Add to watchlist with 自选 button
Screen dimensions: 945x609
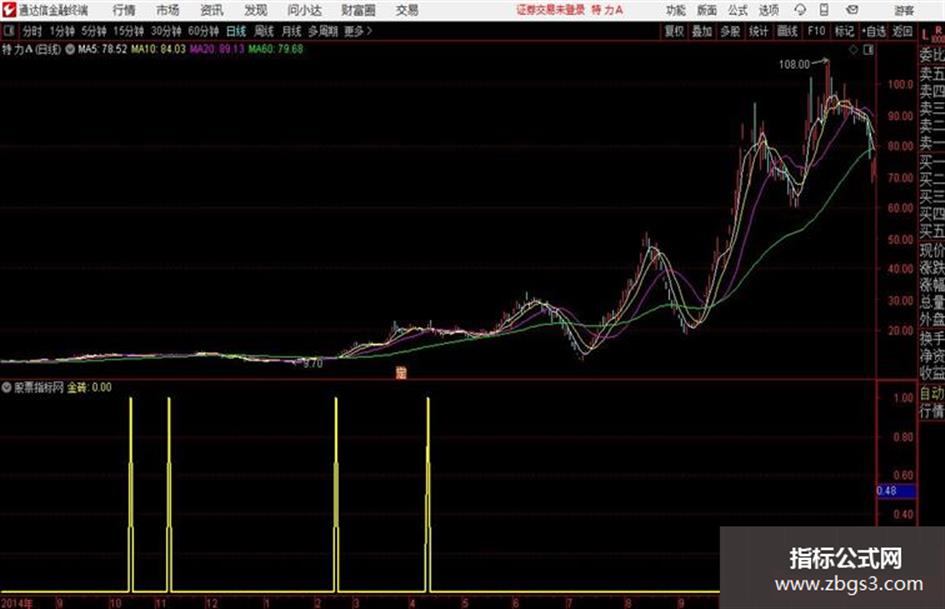coord(874,31)
